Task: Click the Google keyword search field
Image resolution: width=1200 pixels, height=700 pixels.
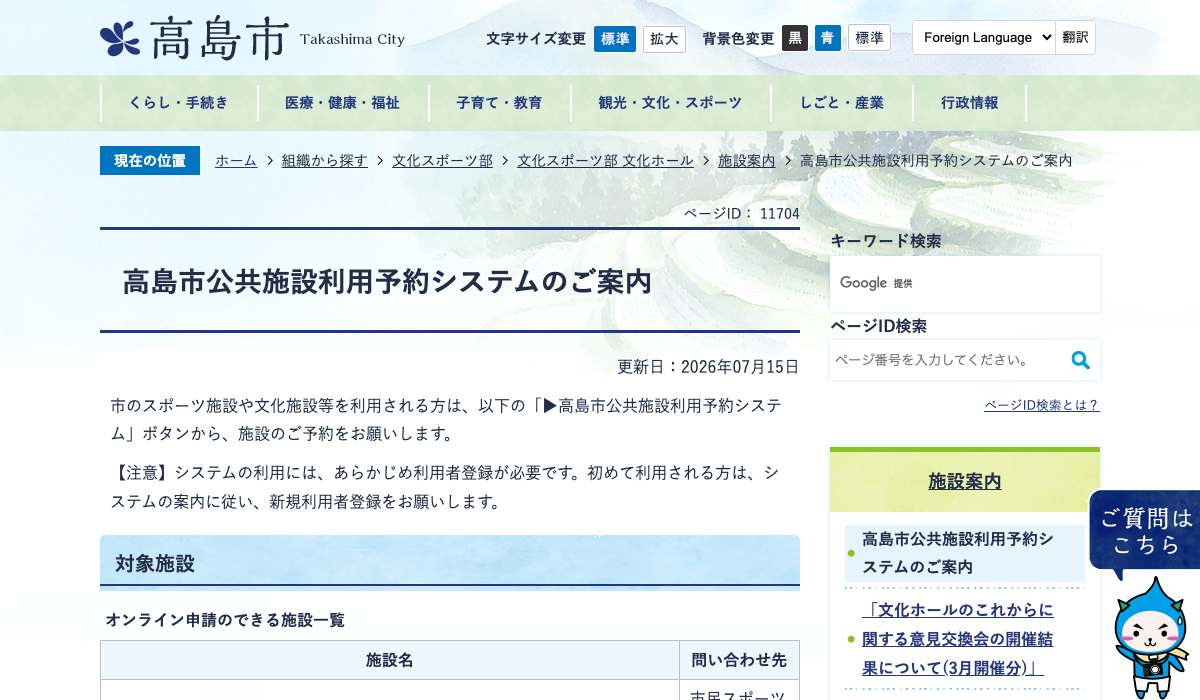Action: (x=965, y=284)
